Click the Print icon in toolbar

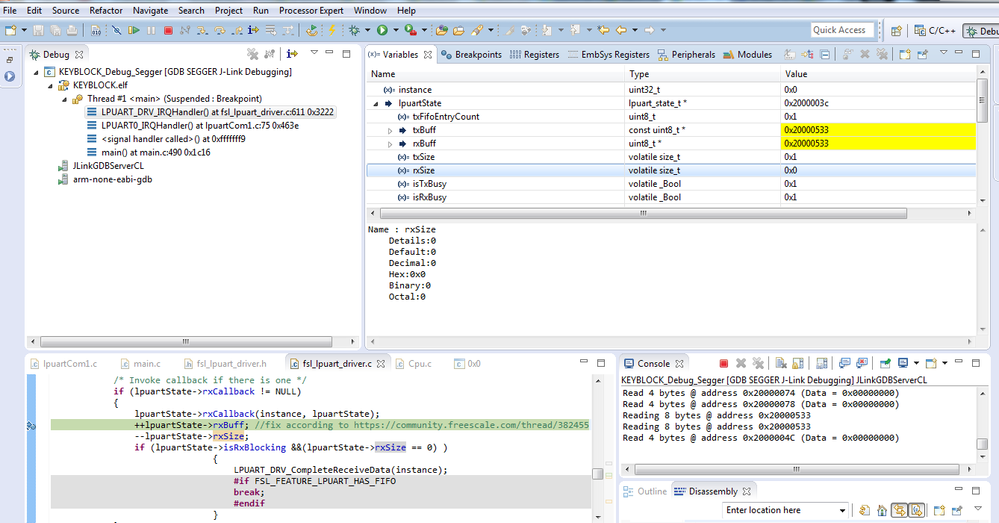[x=72, y=30]
